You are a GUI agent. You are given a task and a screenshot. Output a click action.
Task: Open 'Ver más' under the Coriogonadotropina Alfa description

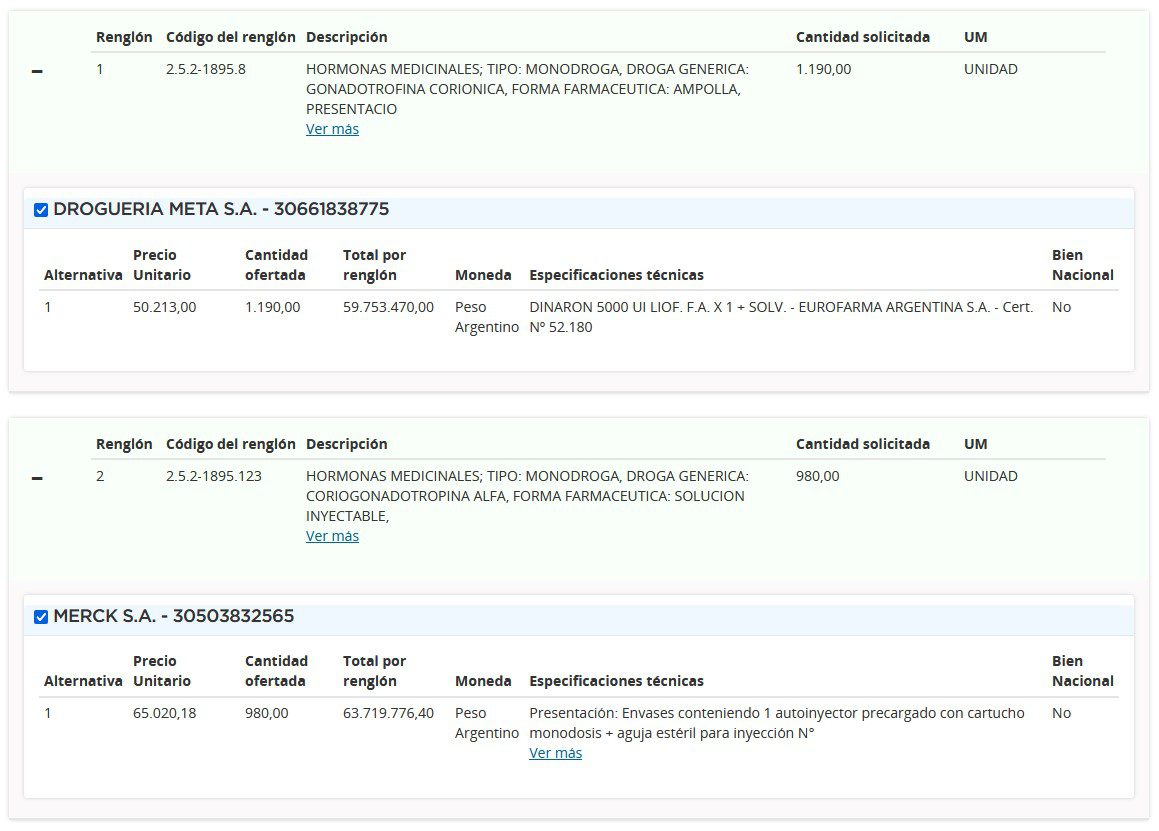click(332, 536)
